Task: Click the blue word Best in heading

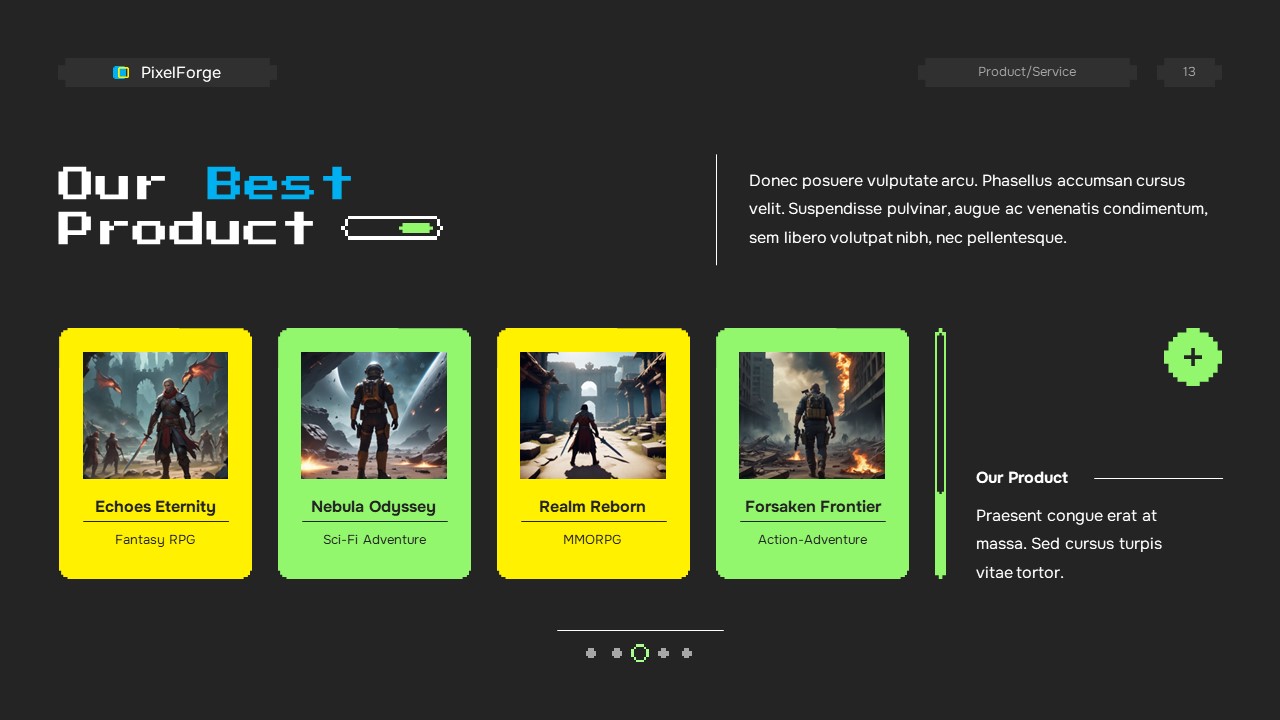Action: point(279,184)
